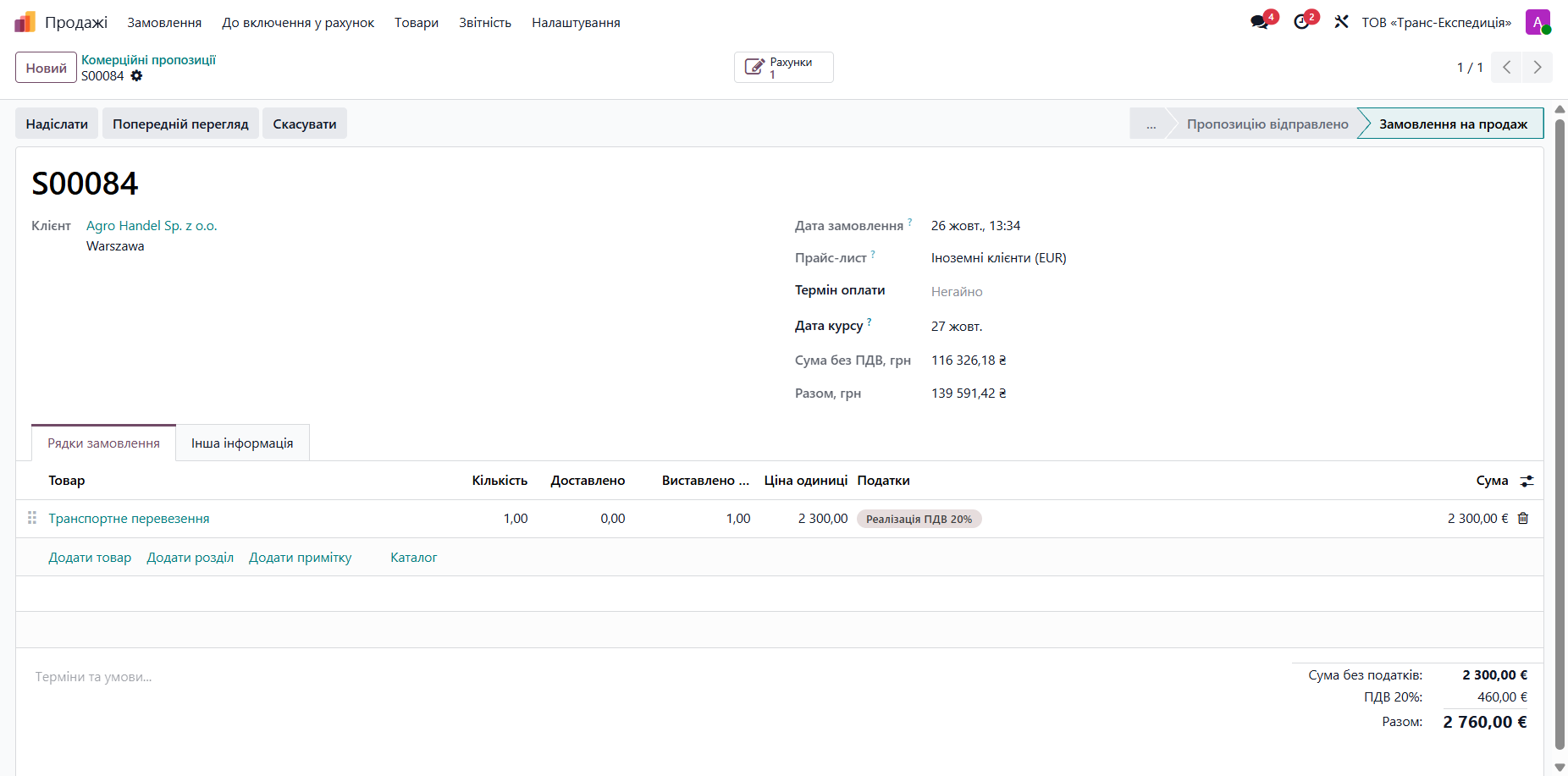Select the Пропозицію відправлено status

click(1267, 124)
